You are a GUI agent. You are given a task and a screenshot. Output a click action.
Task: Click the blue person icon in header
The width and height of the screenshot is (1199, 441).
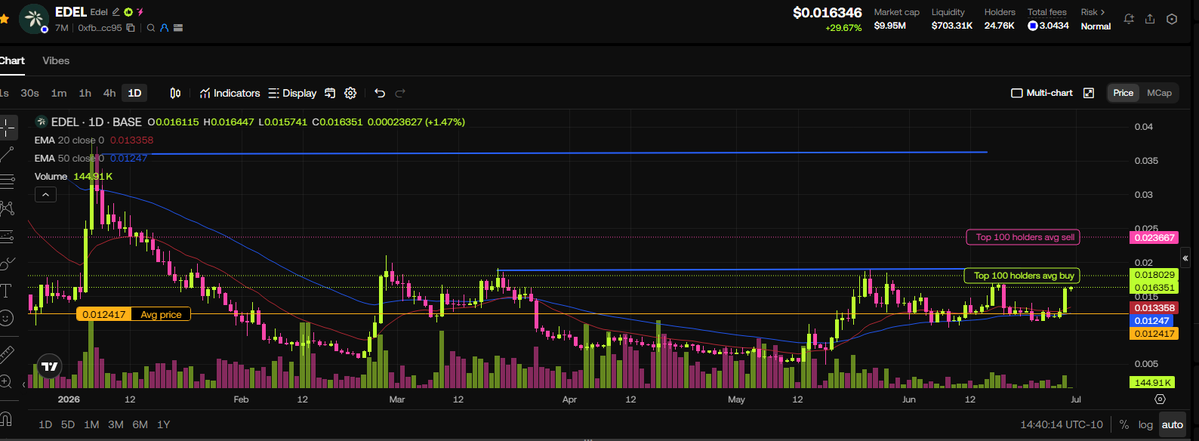[x=164, y=28]
